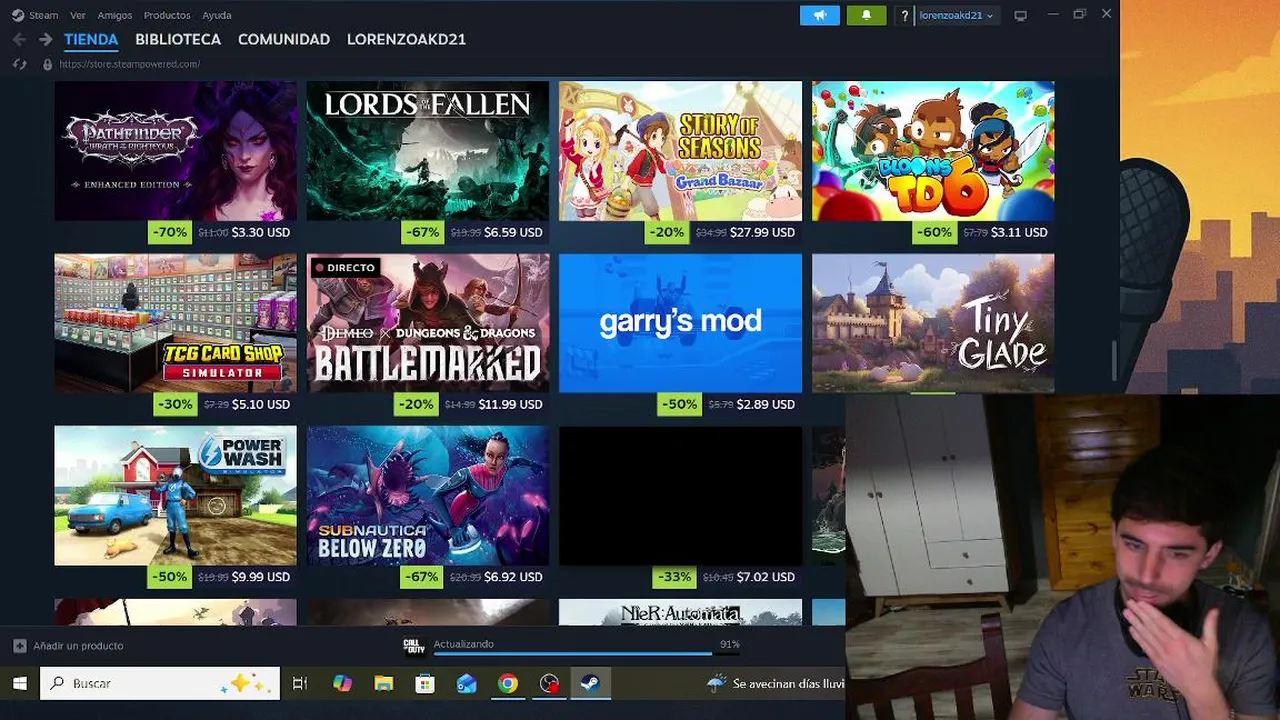
Task: Switch to the COMUNIDAD tab
Action: 284,39
